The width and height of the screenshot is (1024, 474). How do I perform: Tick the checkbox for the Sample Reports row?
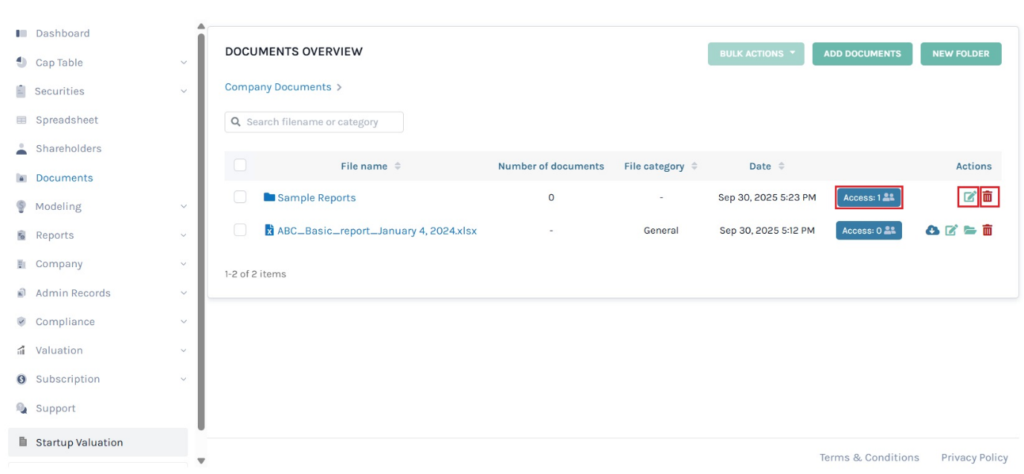240,197
